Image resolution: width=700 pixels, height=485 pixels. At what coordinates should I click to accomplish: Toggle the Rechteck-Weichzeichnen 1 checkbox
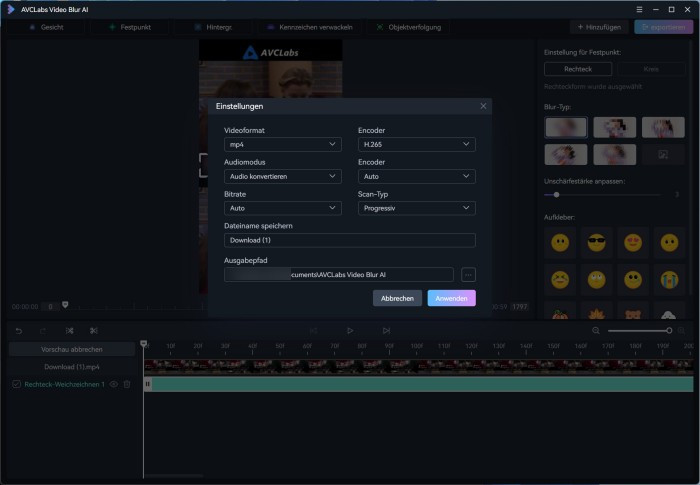click(17, 384)
